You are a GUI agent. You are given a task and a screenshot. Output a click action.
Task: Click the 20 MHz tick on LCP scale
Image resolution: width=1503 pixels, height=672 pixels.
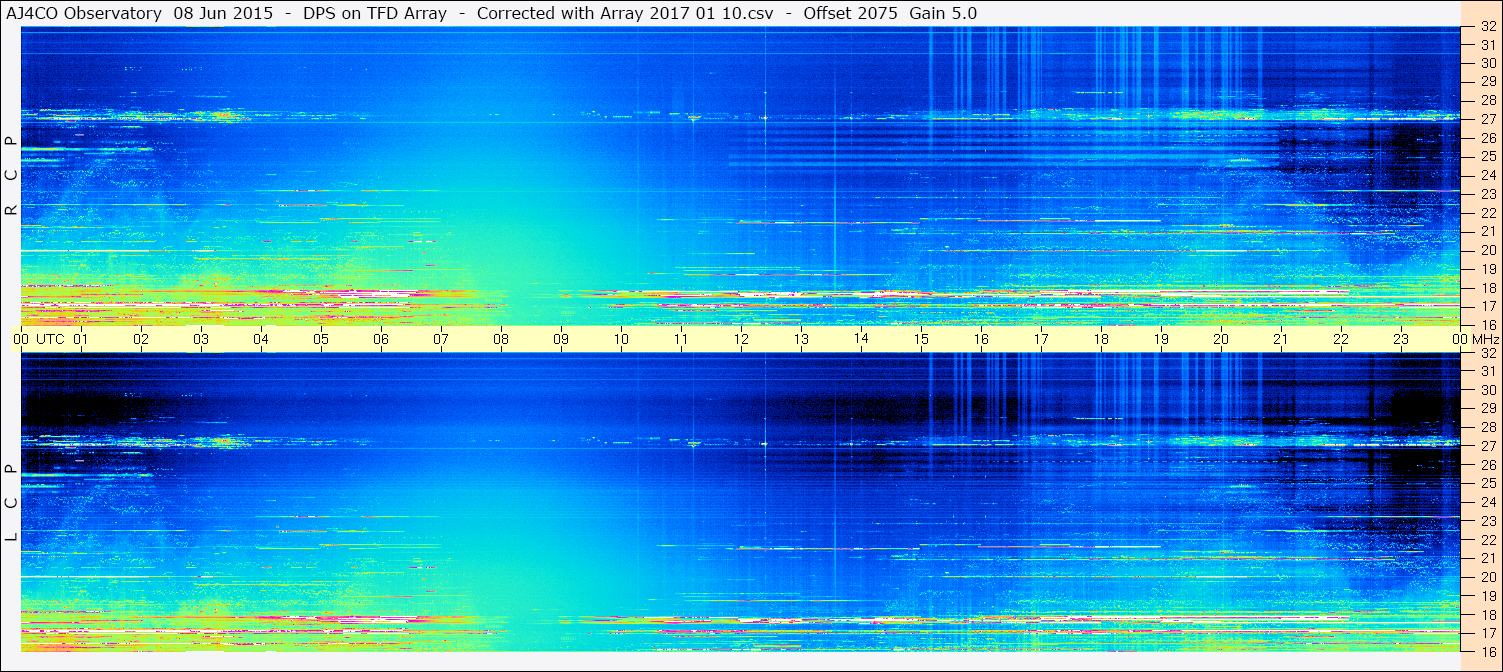click(1487, 577)
